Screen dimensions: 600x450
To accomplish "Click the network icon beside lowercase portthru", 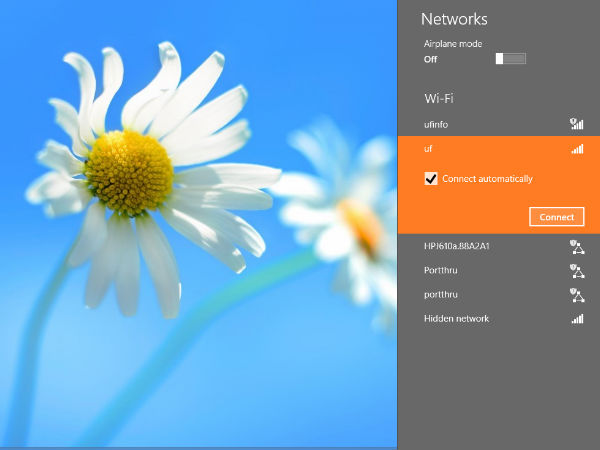I will (576, 295).
